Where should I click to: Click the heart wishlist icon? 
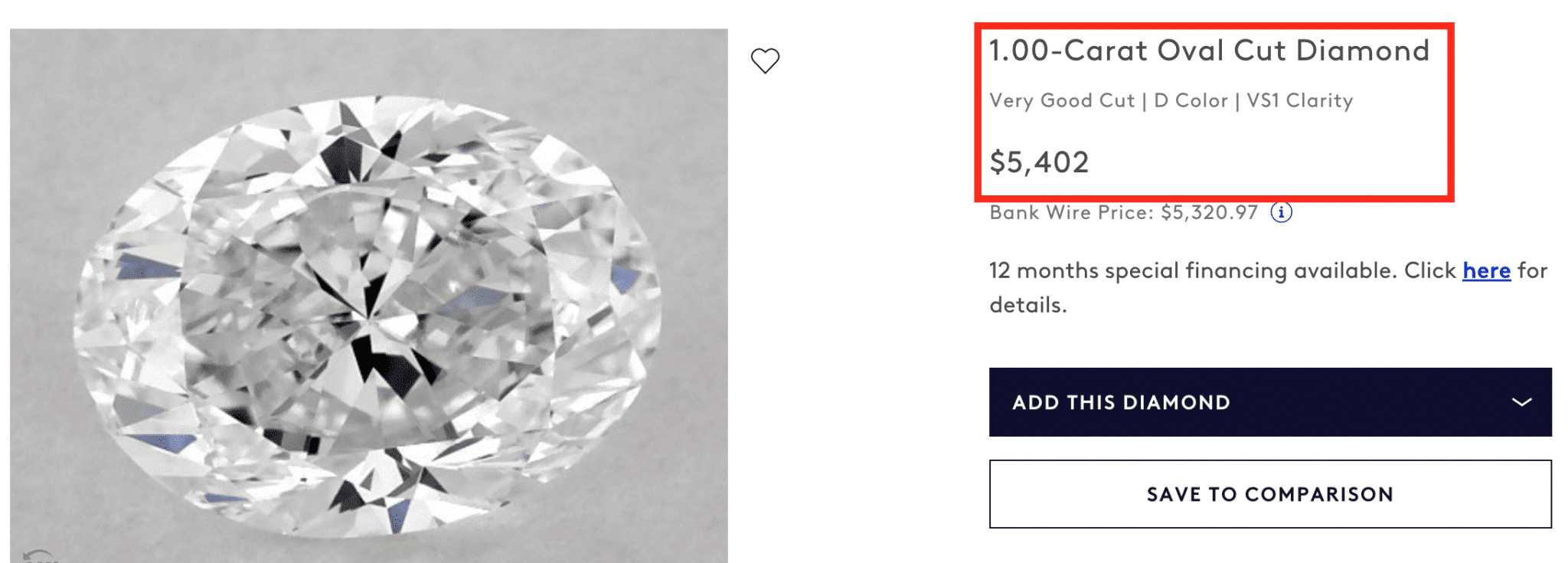pos(765,61)
